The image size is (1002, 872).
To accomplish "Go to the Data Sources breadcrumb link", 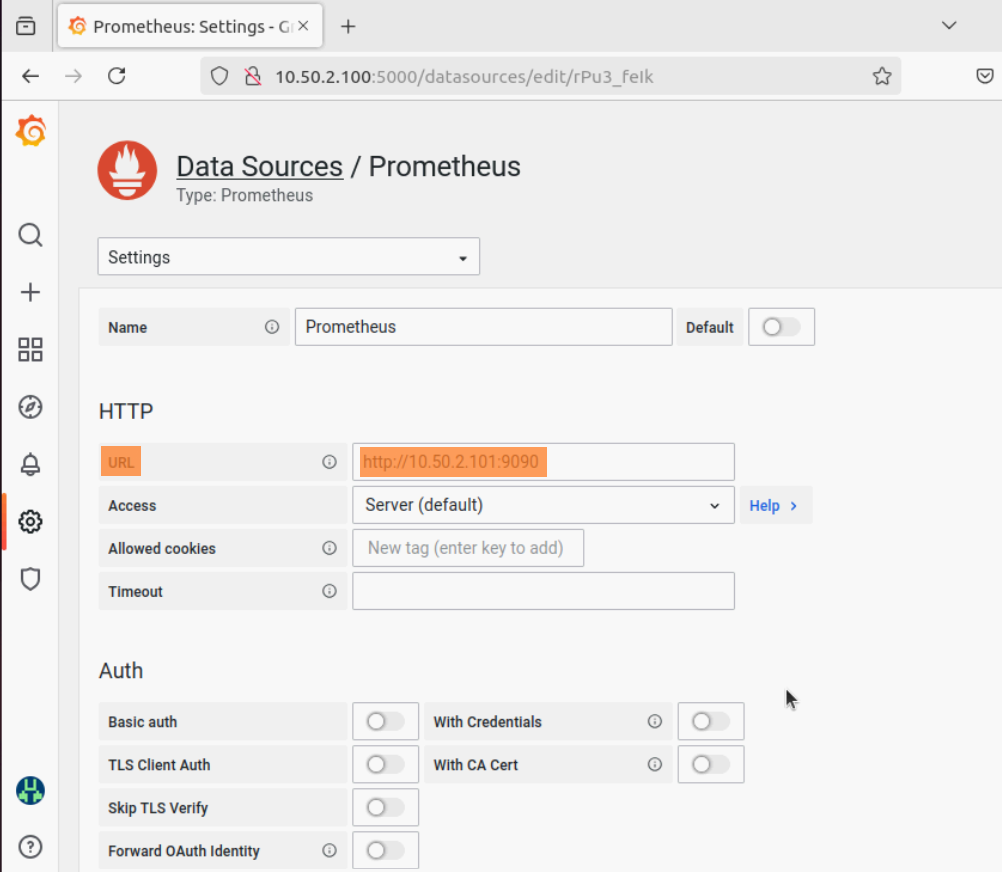I will 259,167.
